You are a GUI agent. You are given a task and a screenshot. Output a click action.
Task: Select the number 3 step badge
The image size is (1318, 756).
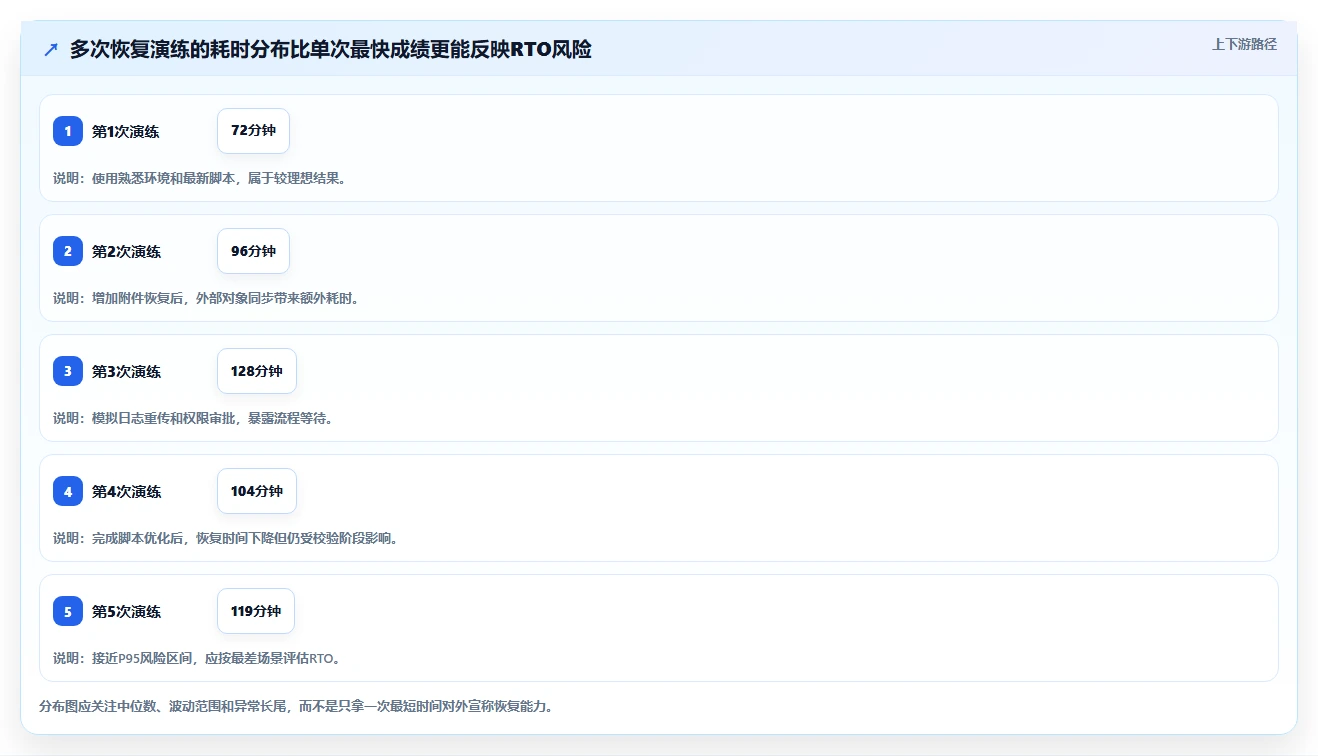68,371
